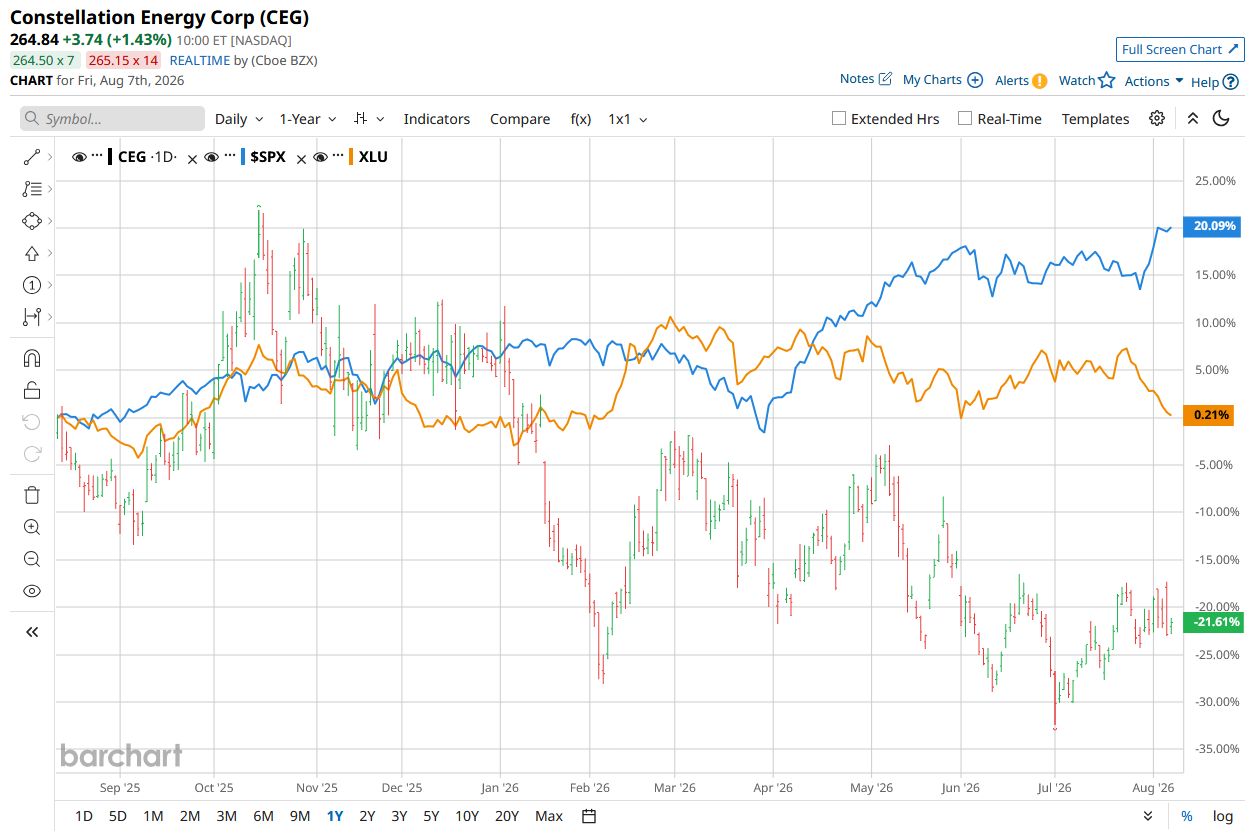Image resolution: width=1252 pixels, height=834 pixels.
Task: Open the Daily frequency dropdown
Action: coord(239,119)
